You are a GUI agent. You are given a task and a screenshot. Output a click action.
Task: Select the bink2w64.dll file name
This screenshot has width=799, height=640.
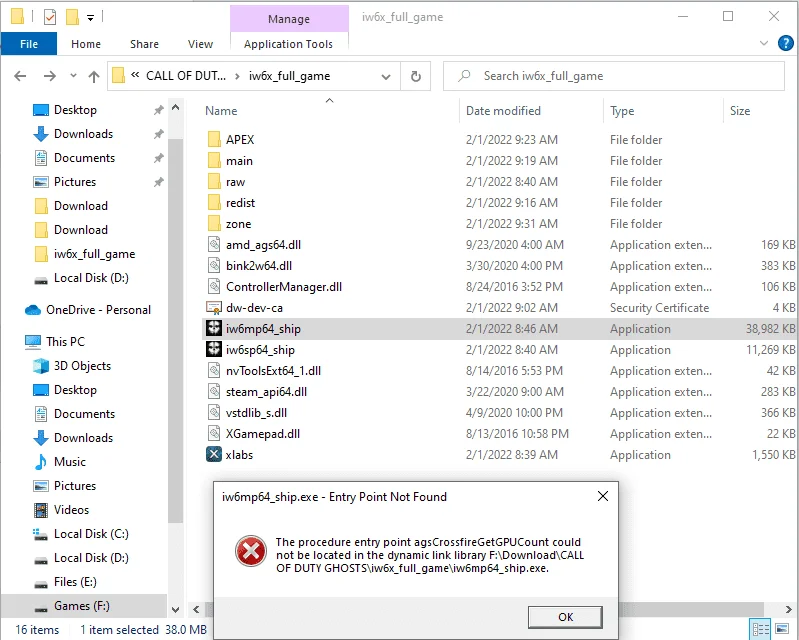tap(259, 265)
